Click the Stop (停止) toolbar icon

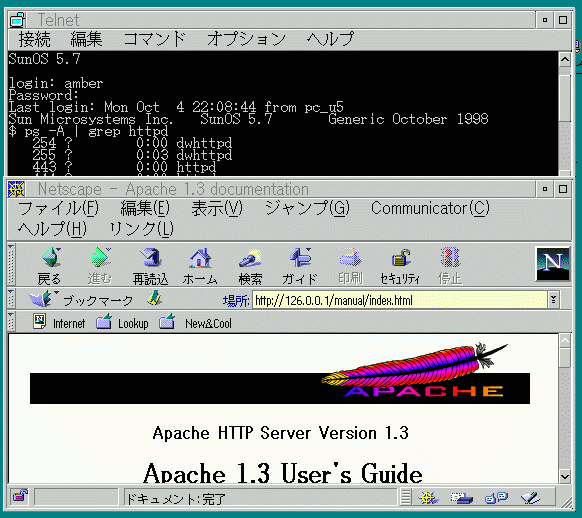pyautogui.click(x=450, y=266)
